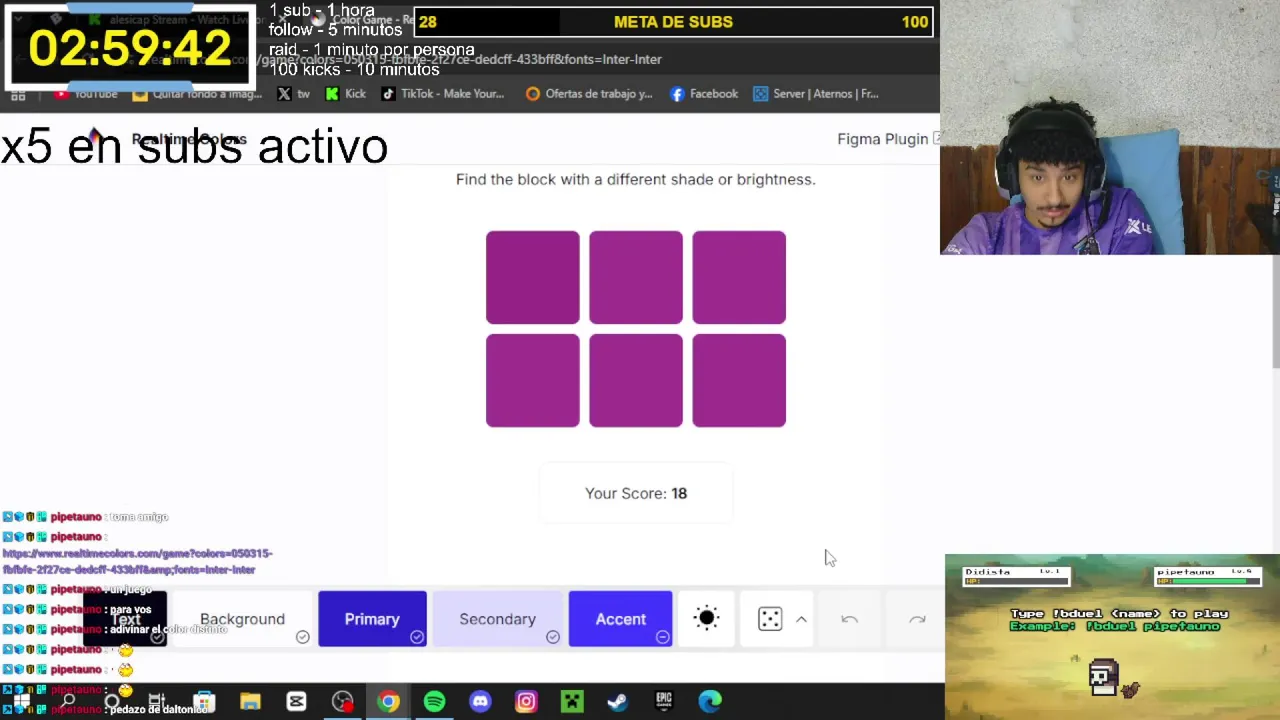The height and width of the screenshot is (720, 1280).
Task: Select the top-right purple block
Action: 739,278
